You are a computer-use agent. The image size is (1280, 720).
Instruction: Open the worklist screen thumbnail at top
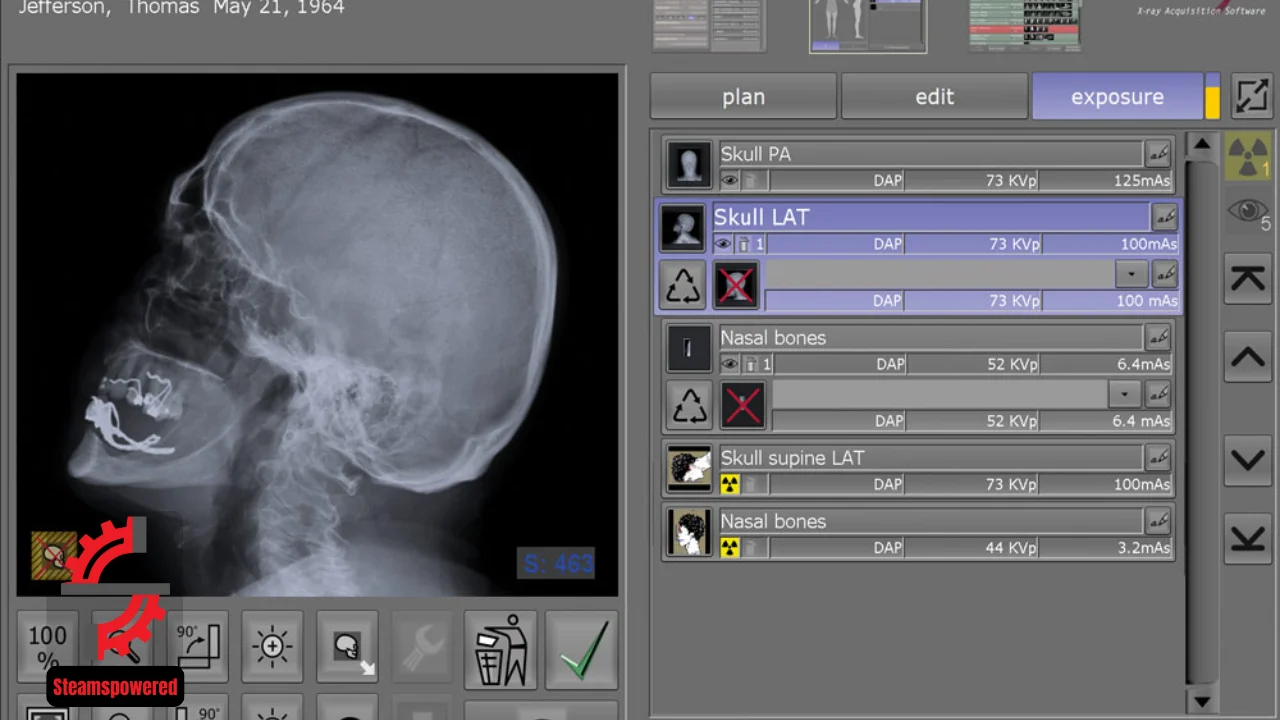[x=1025, y=24]
